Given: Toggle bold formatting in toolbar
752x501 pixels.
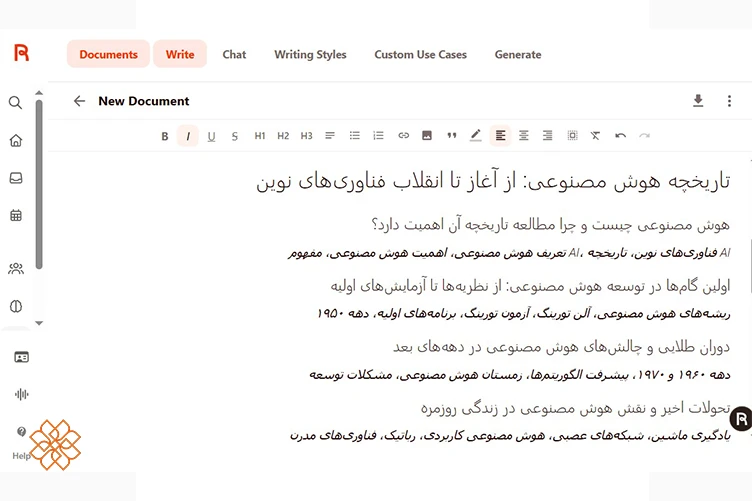Looking at the screenshot, I should click(x=164, y=136).
